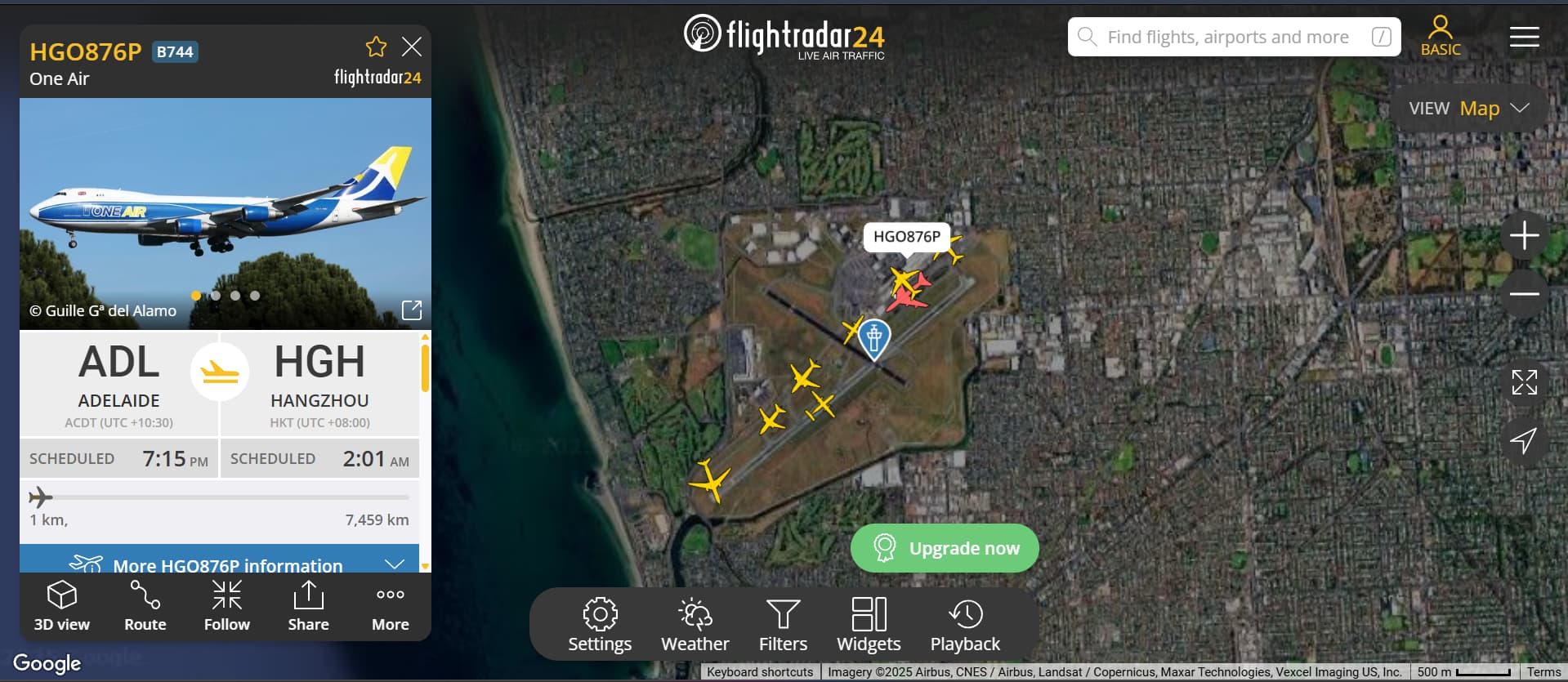Open the Widgets panel
Image resolution: width=1568 pixels, height=682 pixels.
click(869, 625)
